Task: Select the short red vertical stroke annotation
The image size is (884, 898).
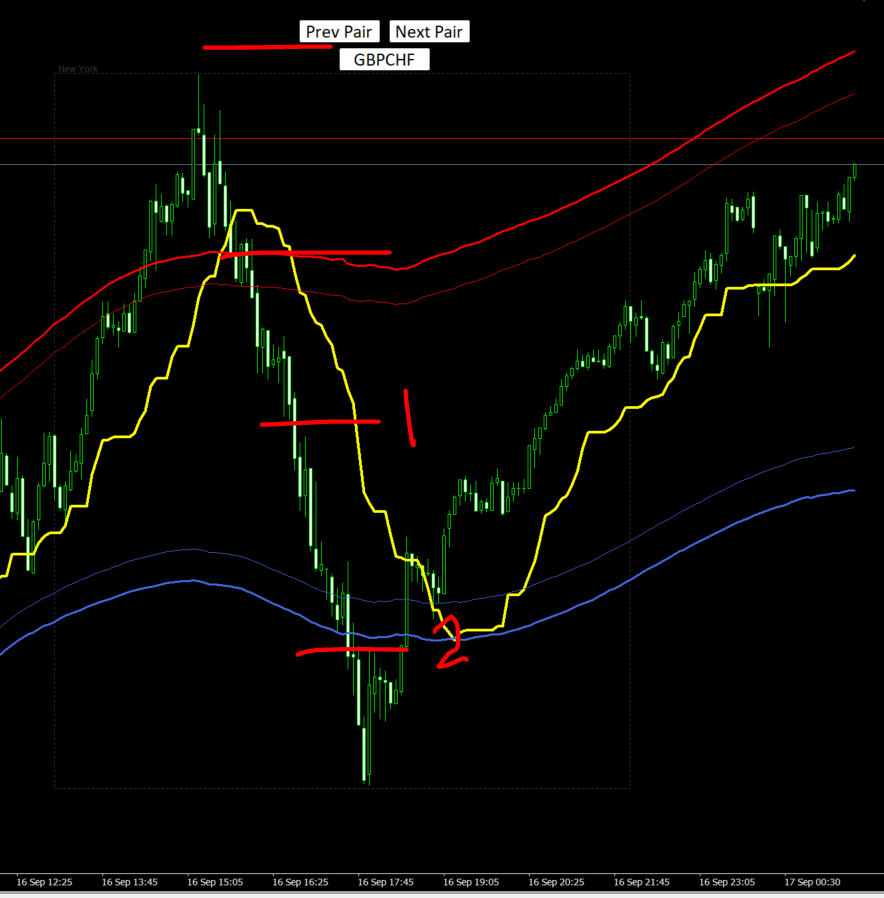Action: tap(409, 418)
